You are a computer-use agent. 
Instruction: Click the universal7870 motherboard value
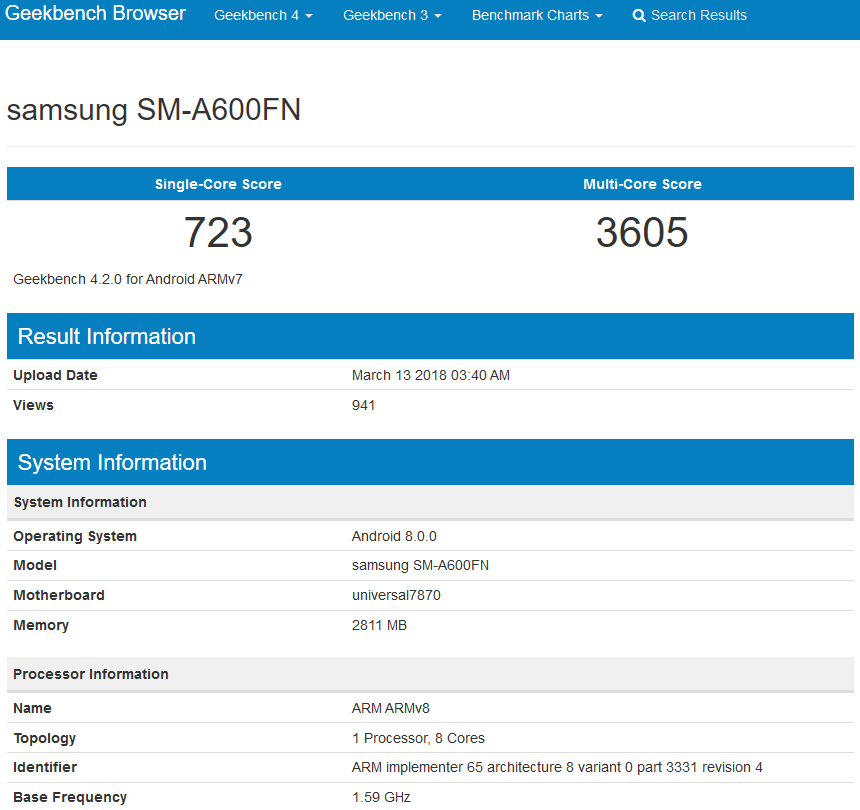pyautogui.click(x=396, y=596)
